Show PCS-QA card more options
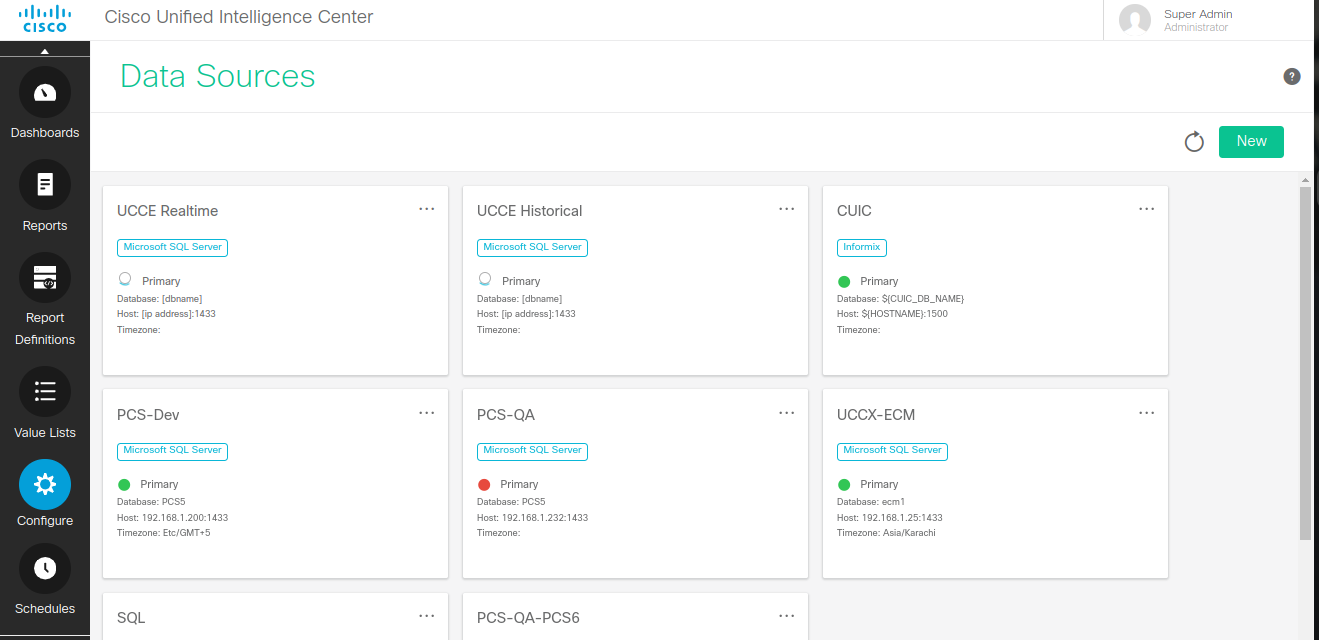The image size is (1319, 640). coord(787,413)
